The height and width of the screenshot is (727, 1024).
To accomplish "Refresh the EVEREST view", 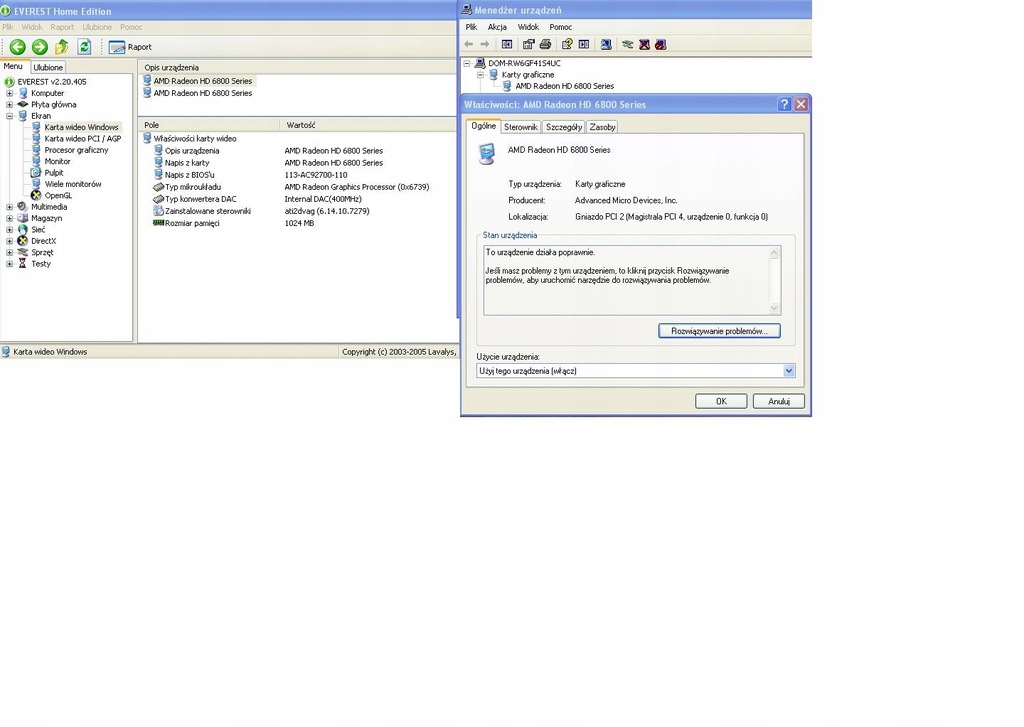I will point(84,46).
